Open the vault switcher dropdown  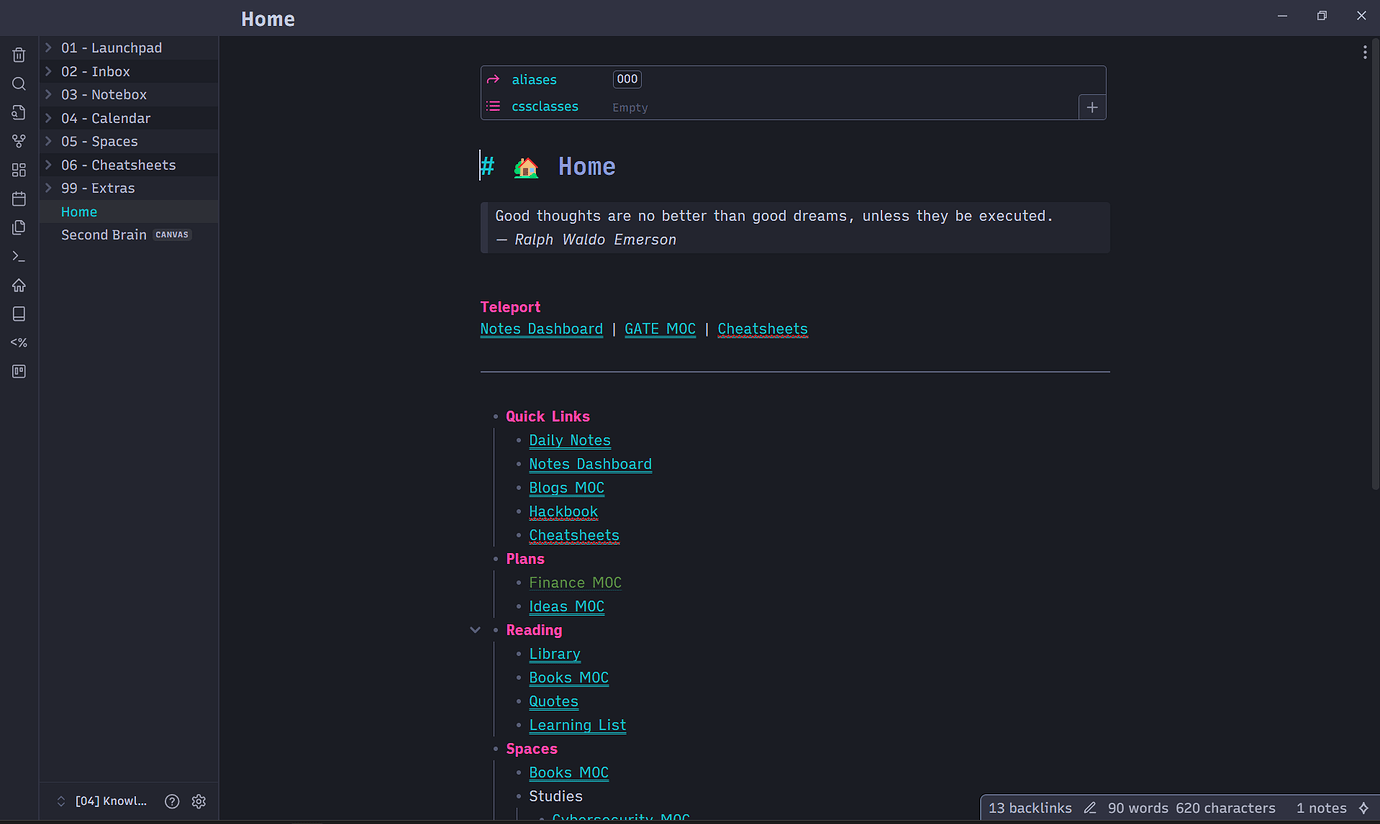pos(104,801)
